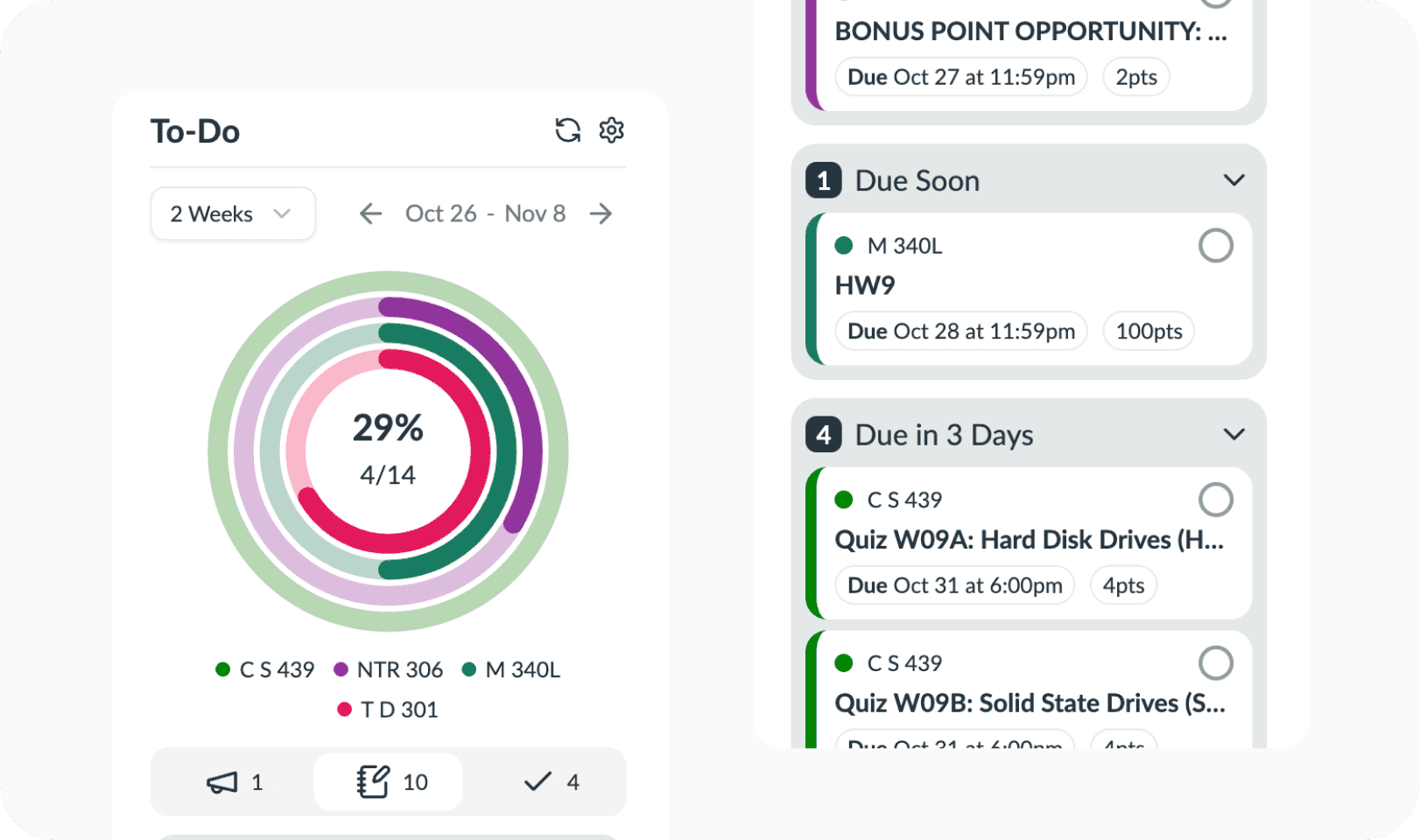Collapse the Due in 3 Days section
Viewport: 1420px width, 840px height.
[1234, 433]
